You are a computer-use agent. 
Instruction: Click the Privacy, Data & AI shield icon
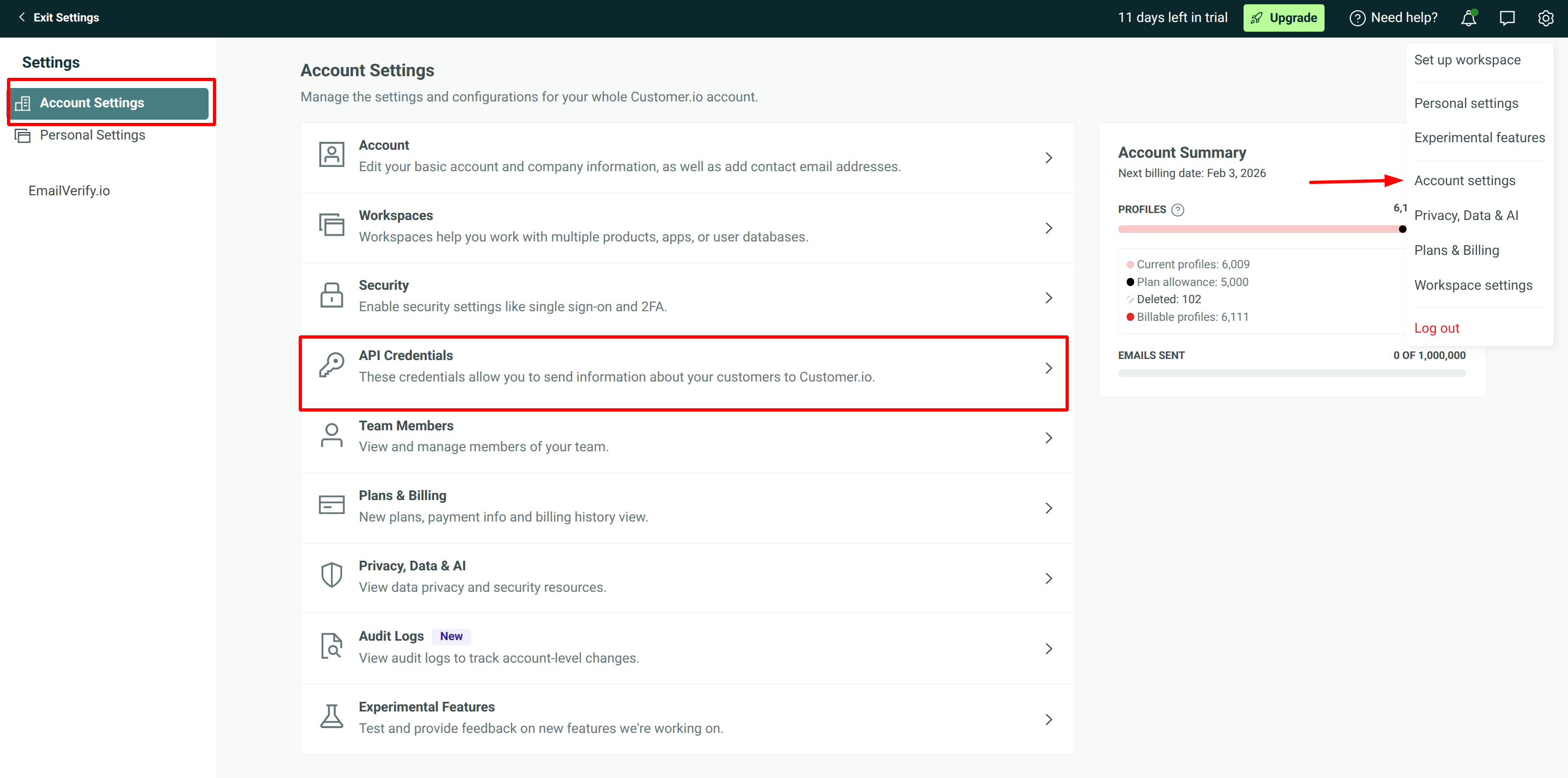tap(332, 575)
